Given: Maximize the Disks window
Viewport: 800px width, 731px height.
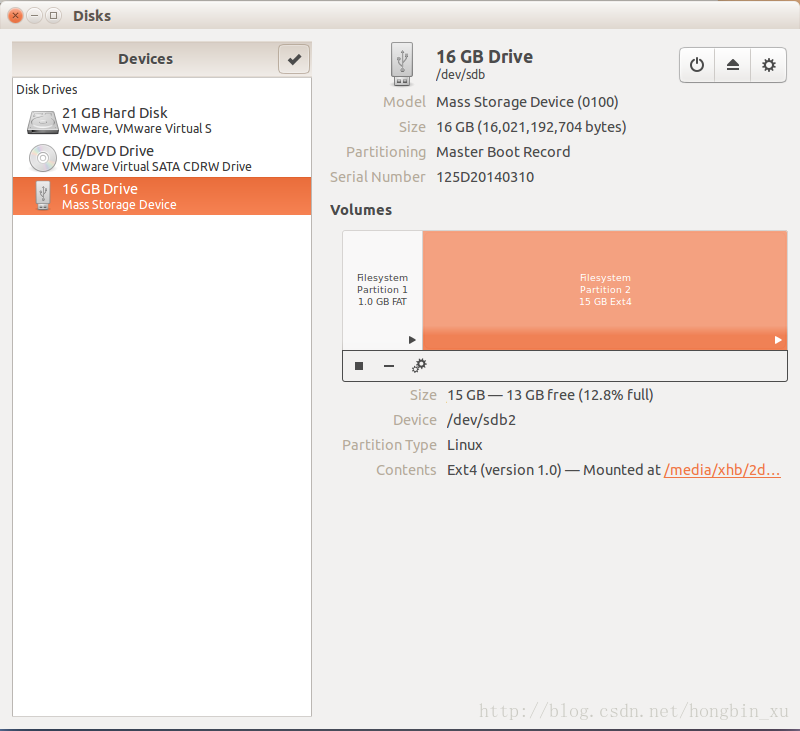Looking at the screenshot, I should [x=53, y=16].
